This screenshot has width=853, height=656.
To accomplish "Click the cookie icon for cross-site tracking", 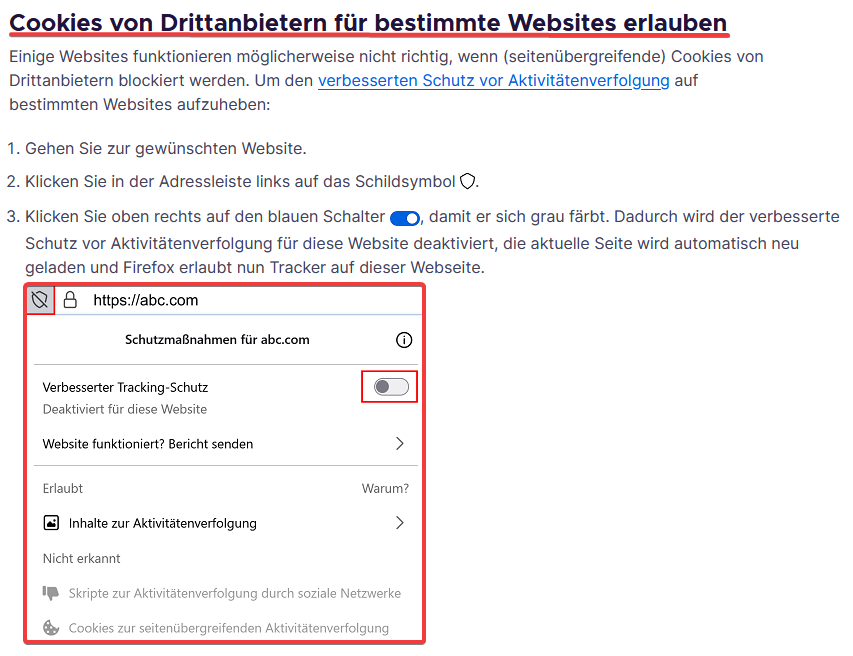I will tap(51, 628).
